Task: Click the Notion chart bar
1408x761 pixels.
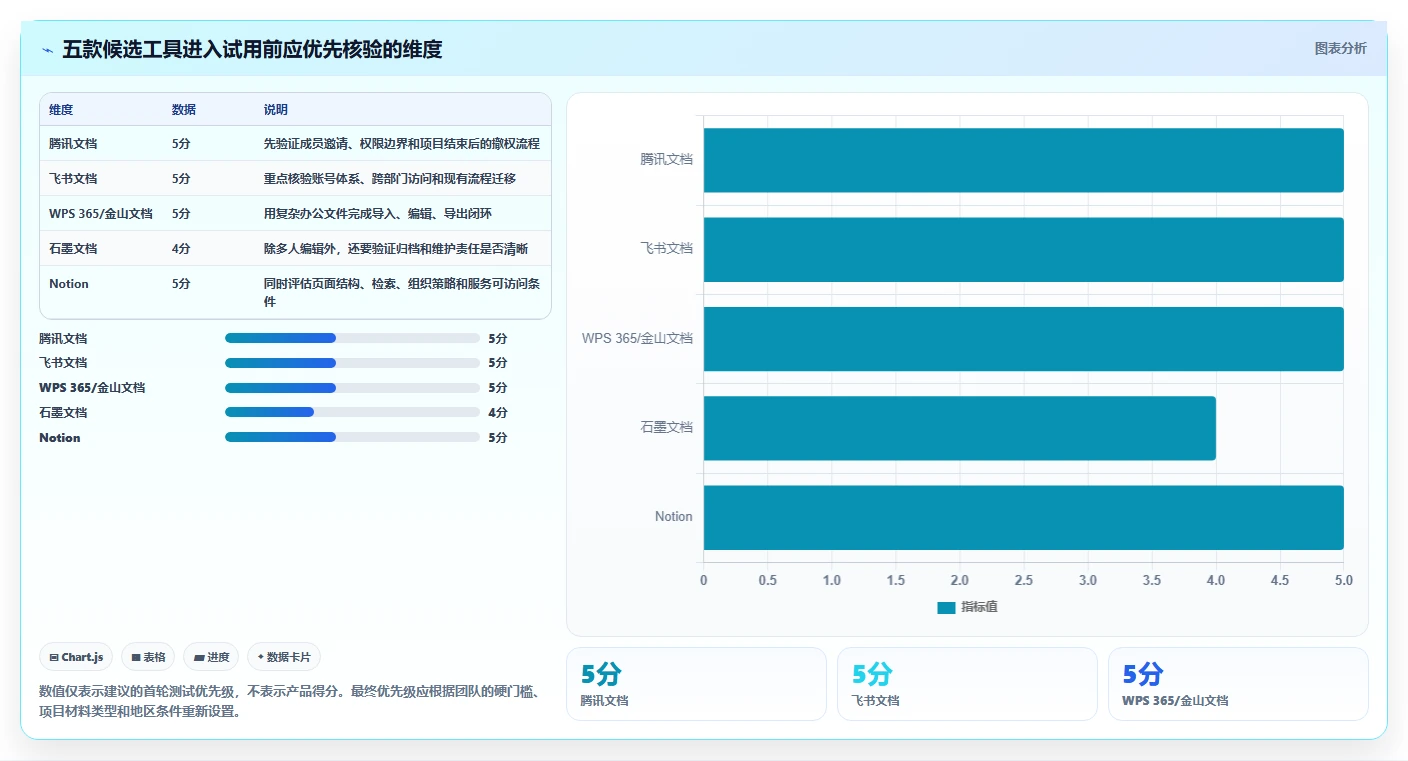Action: tap(1023, 517)
